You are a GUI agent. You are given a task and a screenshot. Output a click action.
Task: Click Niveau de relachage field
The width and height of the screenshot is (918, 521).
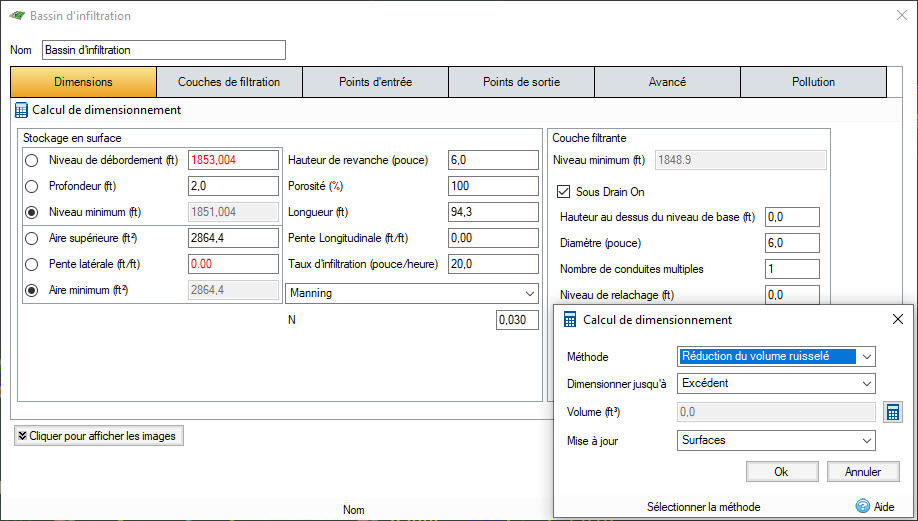[x=792, y=295]
